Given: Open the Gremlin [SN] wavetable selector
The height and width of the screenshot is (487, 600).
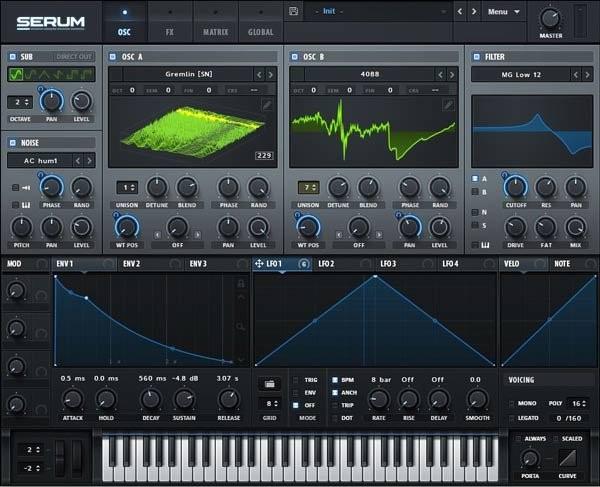Looking at the screenshot, I should click(x=189, y=74).
